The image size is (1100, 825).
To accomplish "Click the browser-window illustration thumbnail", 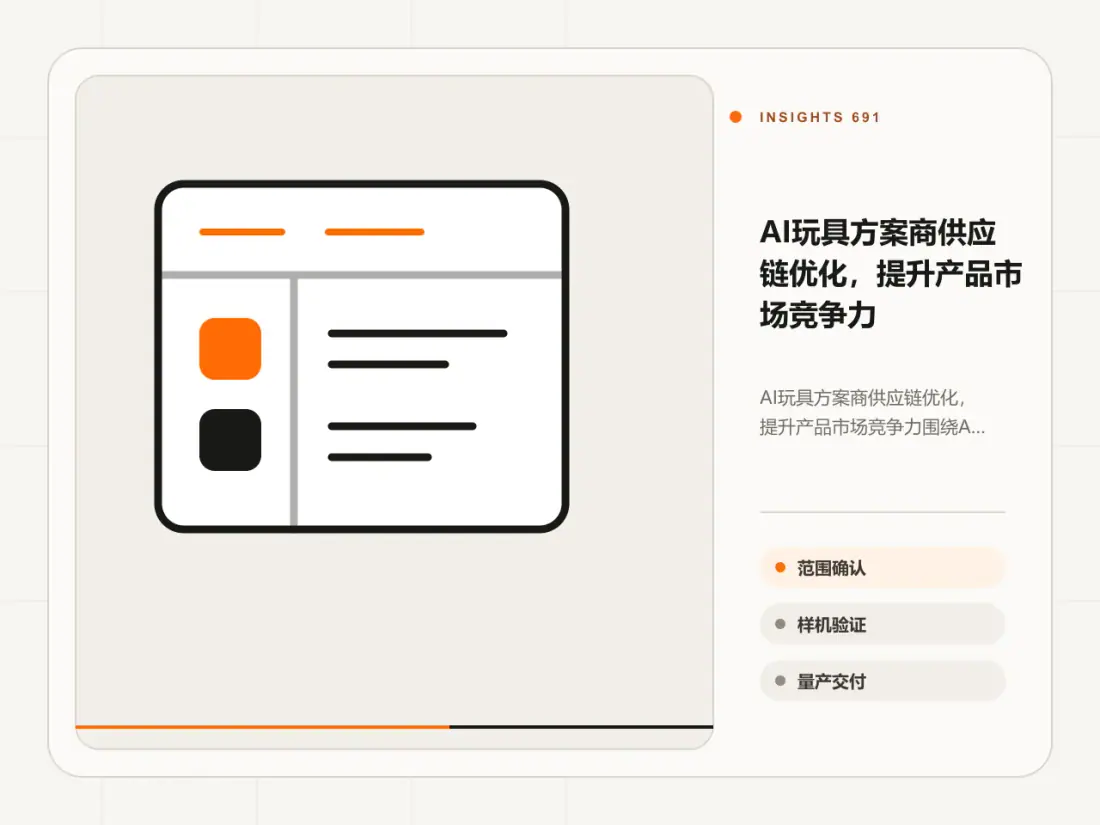I will tap(361, 356).
